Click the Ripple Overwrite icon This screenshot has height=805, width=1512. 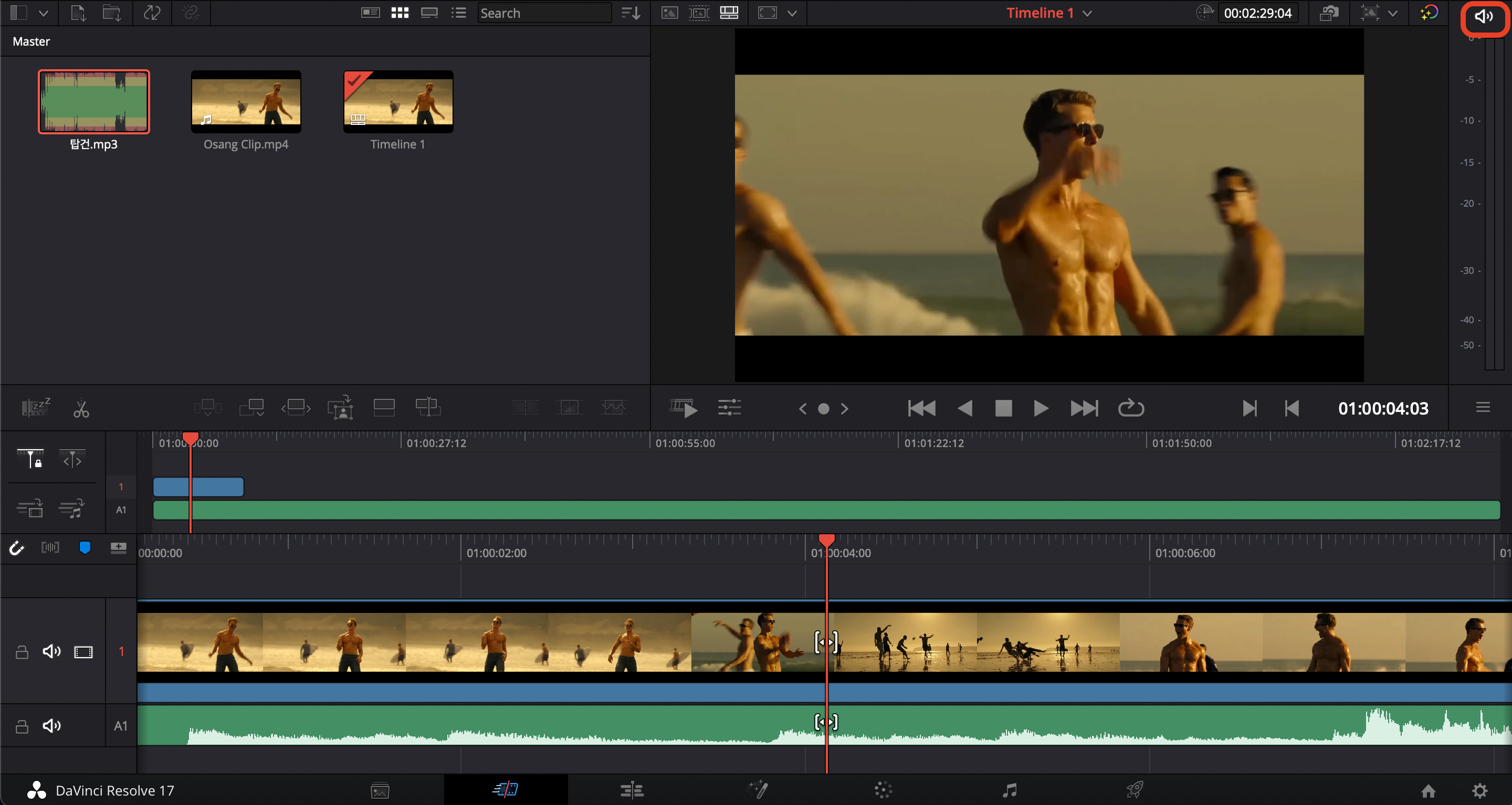point(296,407)
